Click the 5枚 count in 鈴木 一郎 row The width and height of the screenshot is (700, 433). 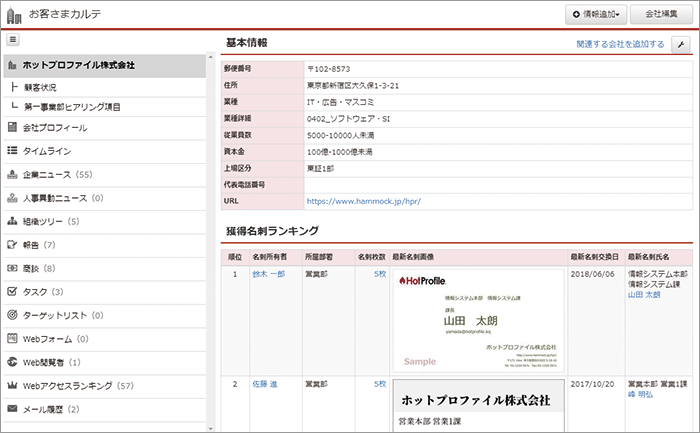[380, 274]
